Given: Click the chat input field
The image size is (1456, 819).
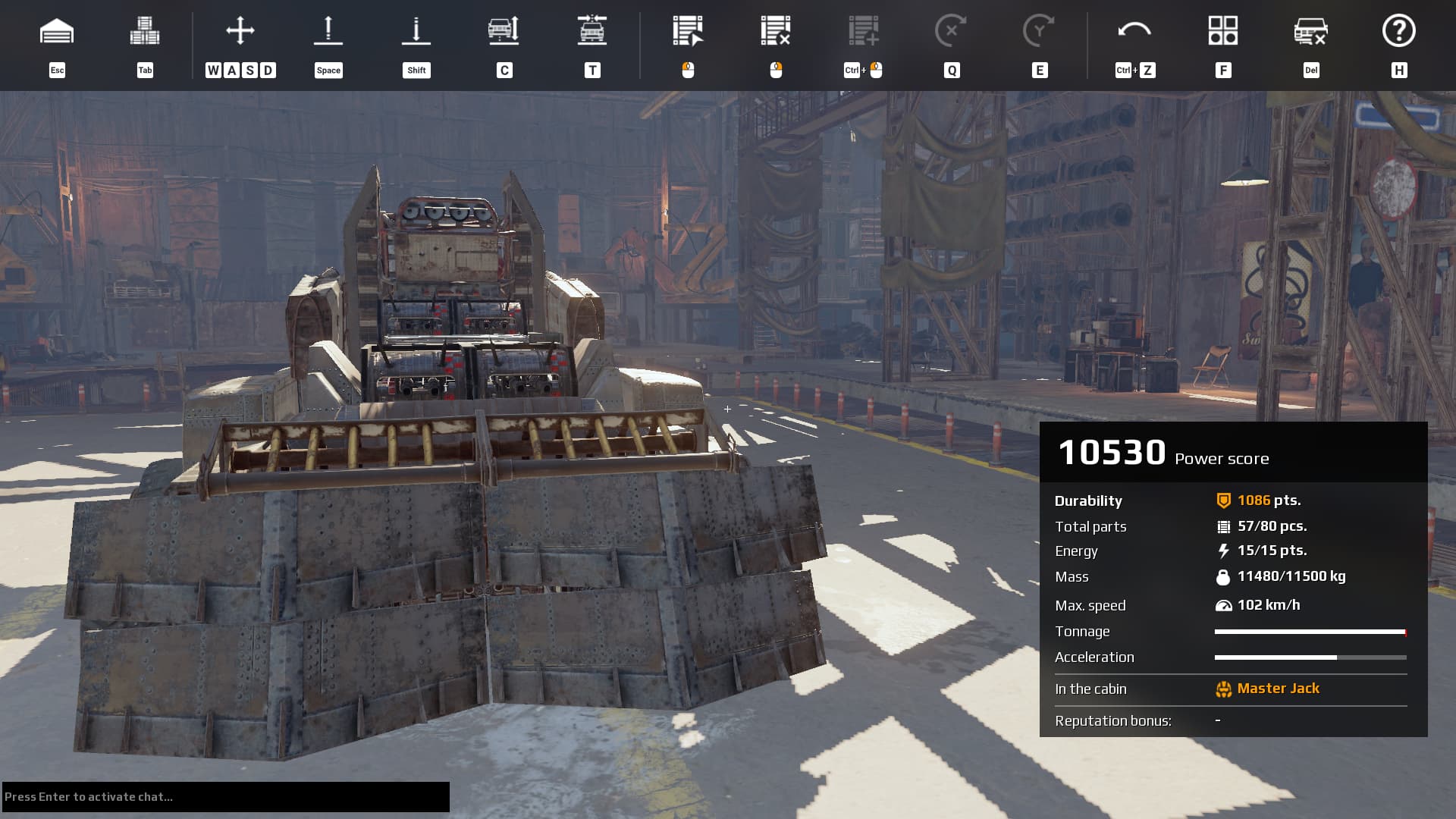Looking at the screenshot, I should 225,797.
